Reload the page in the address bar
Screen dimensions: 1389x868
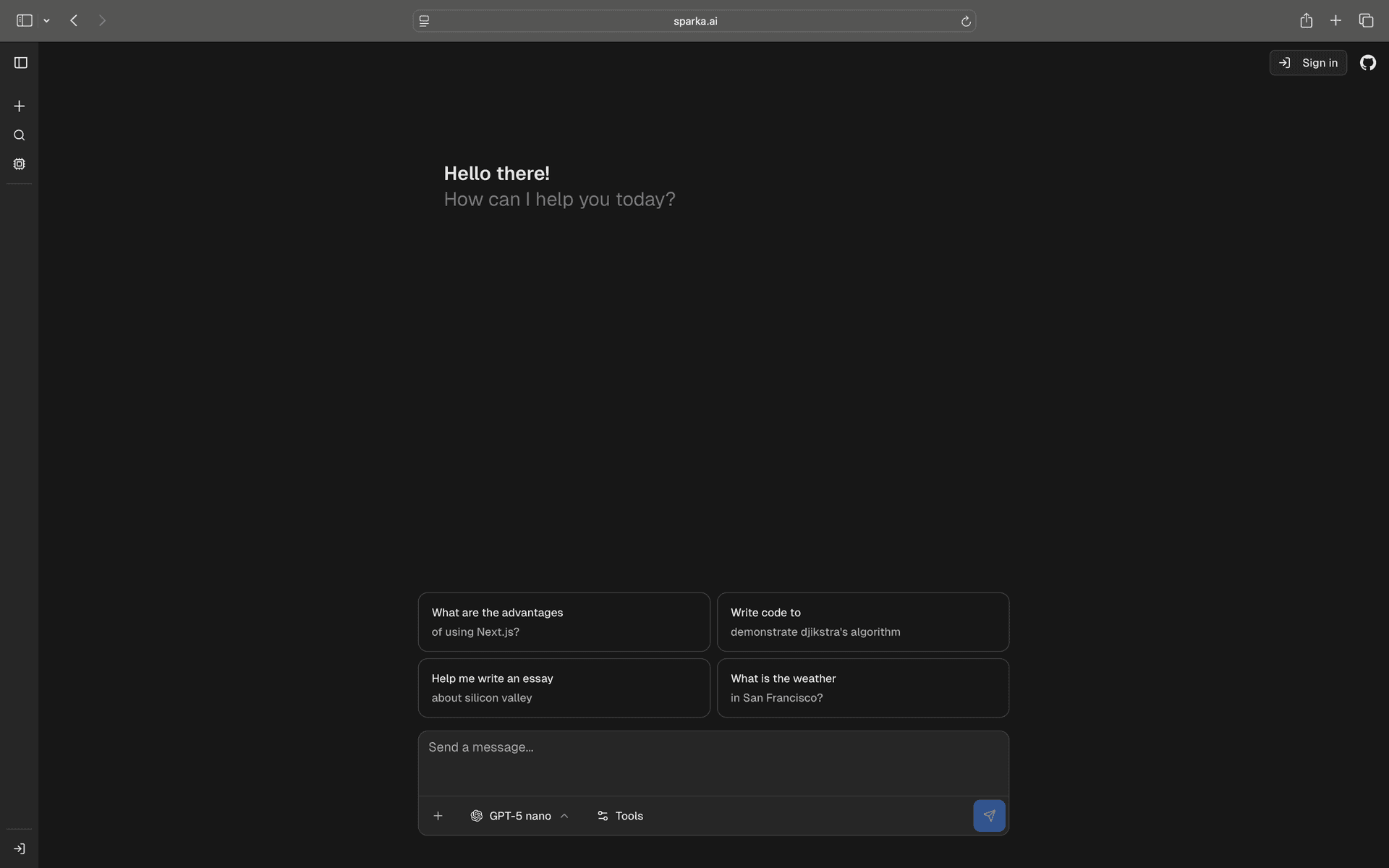click(965, 21)
